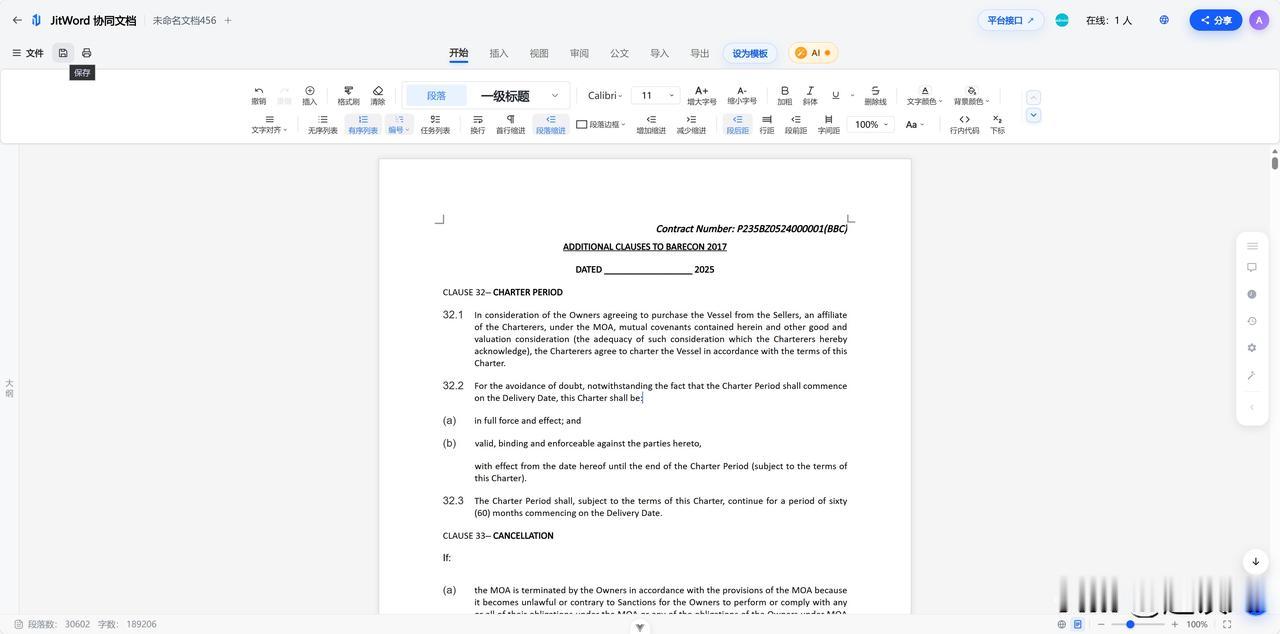The width and height of the screenshot is (1280, 634).
Task: Open the 一级标题 heading style dropdown
Action: (x=518, y=96)
